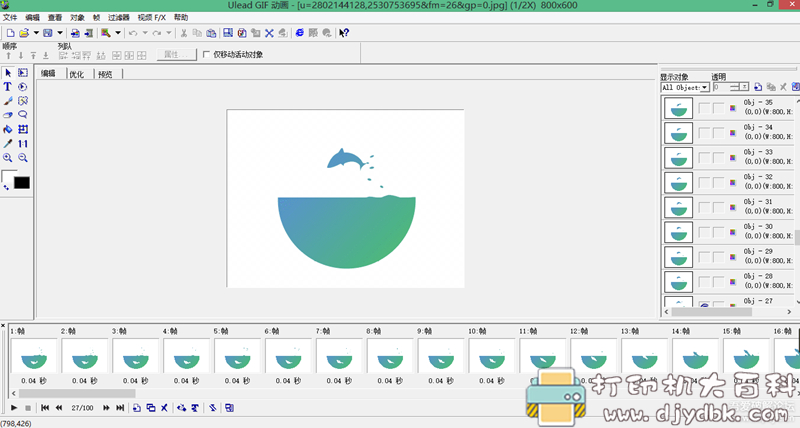Select the Zoom In magnifier tool
Viewport: 800px width, 428px height.
[x=8, y=158]
